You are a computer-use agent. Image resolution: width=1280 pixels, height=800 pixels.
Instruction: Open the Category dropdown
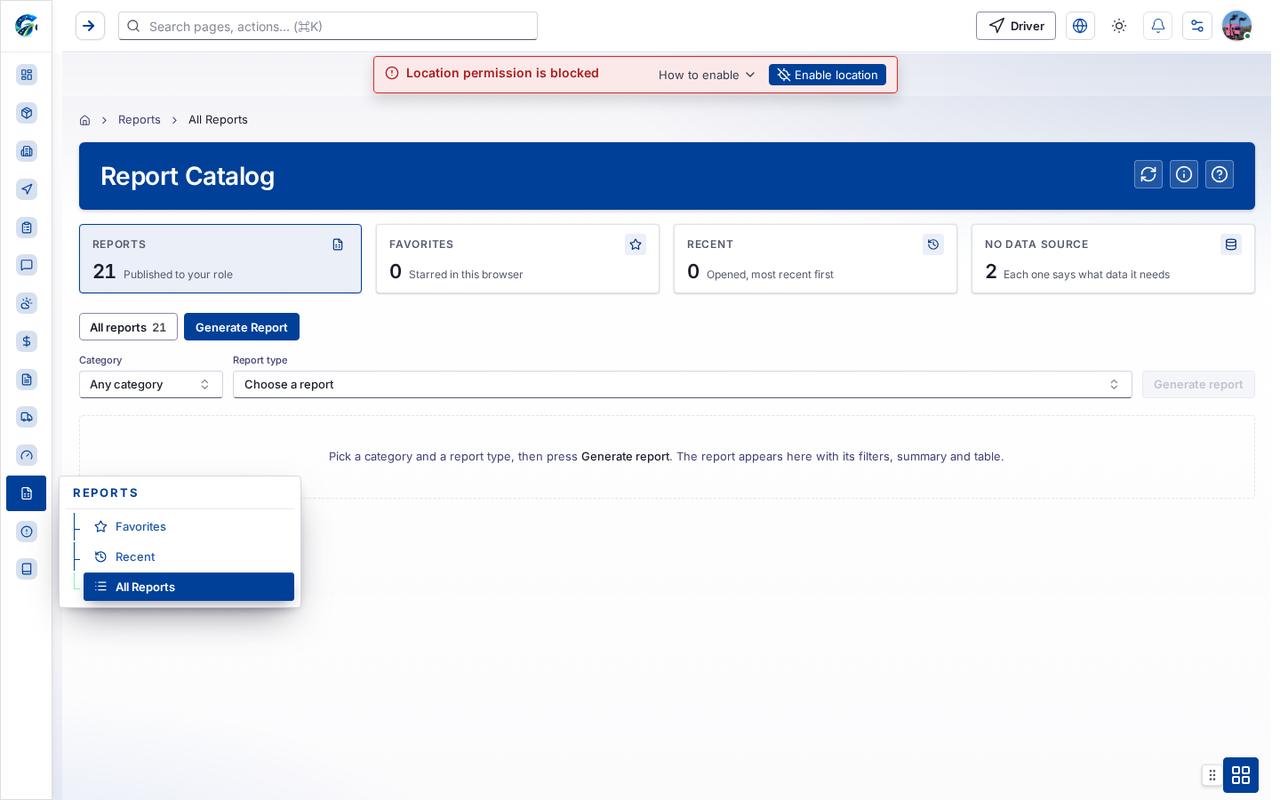151,384
